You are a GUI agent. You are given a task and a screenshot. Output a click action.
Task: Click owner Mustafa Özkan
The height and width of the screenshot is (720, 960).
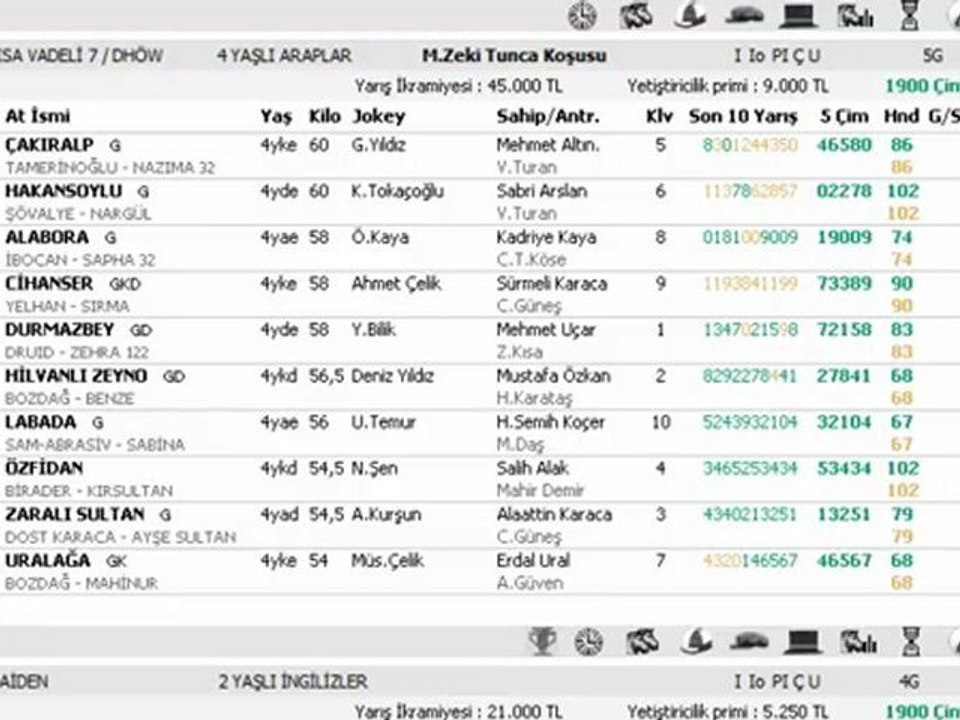point(553,375)
